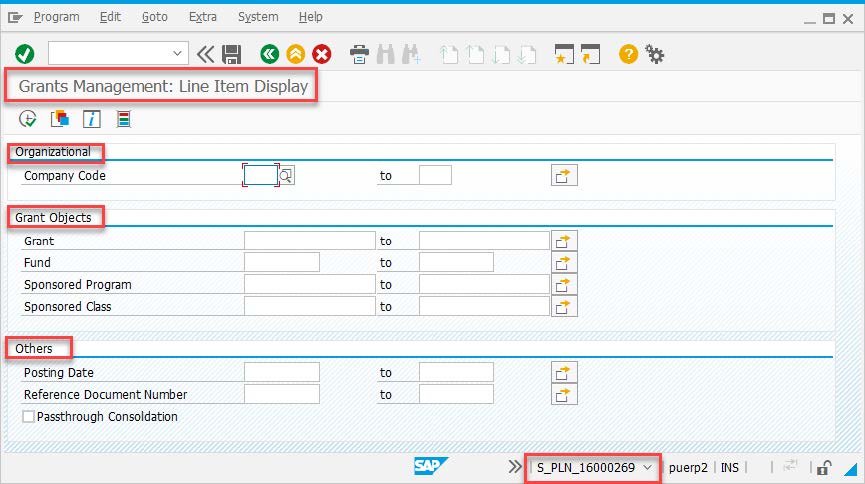This screenshot has width=865, height=484.
Task: Enable the Passthrough Consolidation checkbox
Action: point(28,416)
